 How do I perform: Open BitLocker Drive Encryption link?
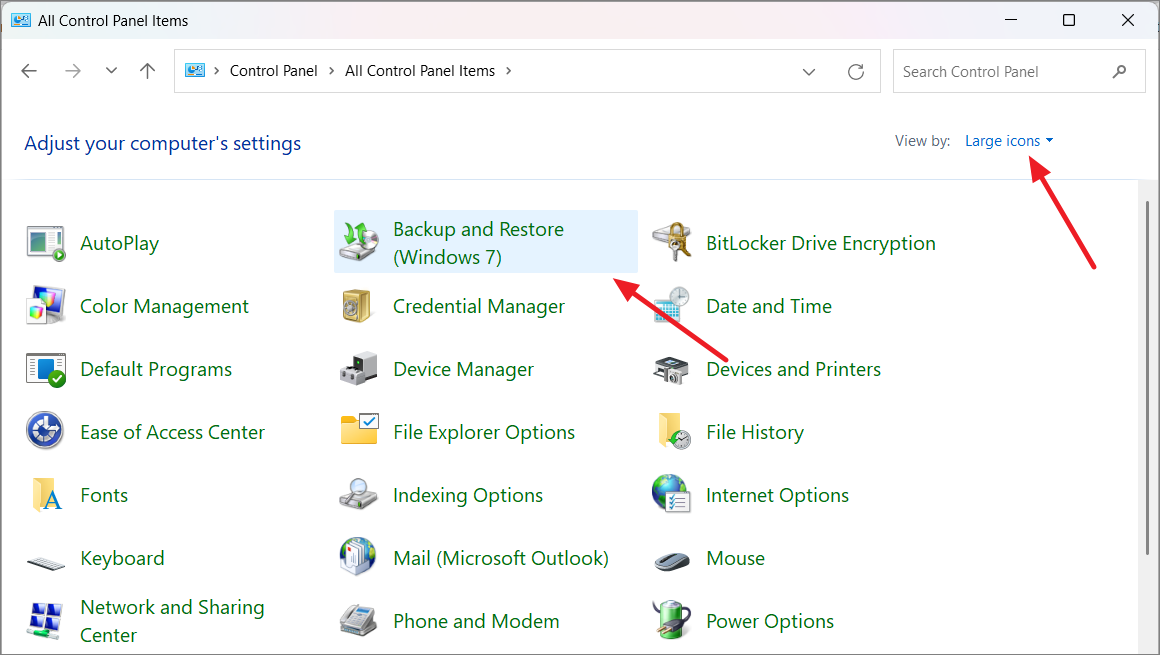820,243
